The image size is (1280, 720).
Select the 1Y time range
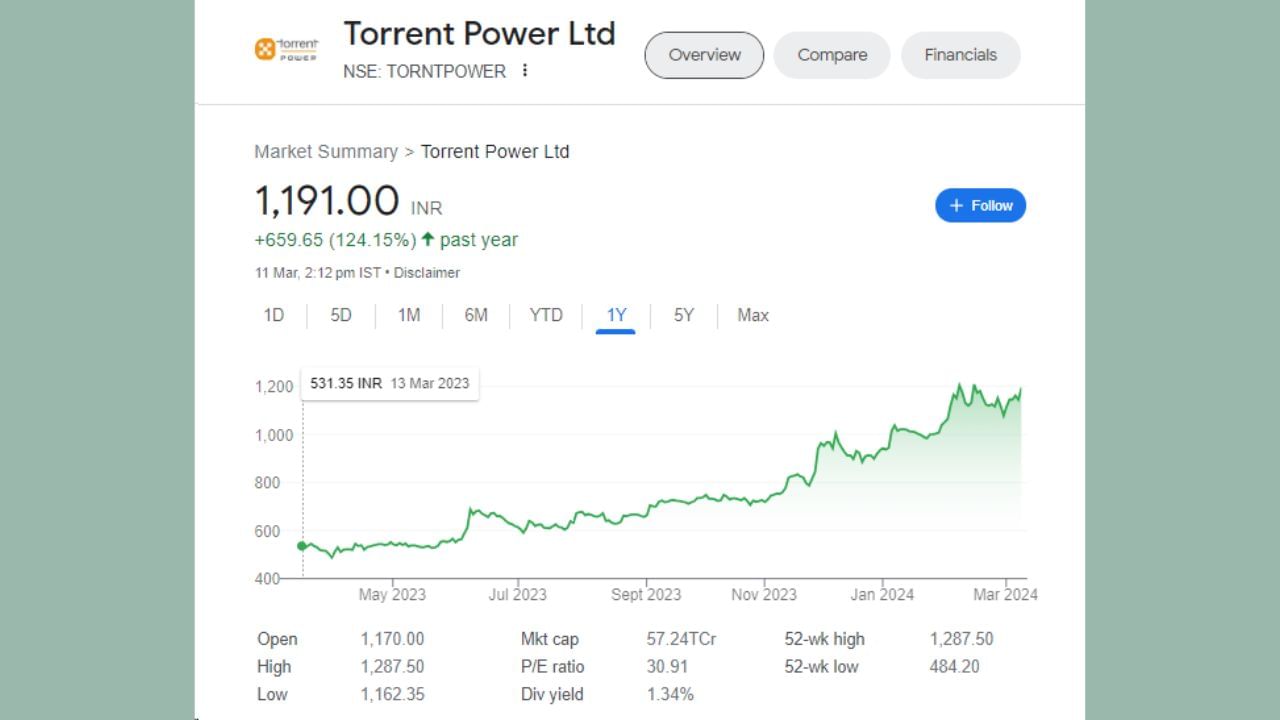pos(616,315)
